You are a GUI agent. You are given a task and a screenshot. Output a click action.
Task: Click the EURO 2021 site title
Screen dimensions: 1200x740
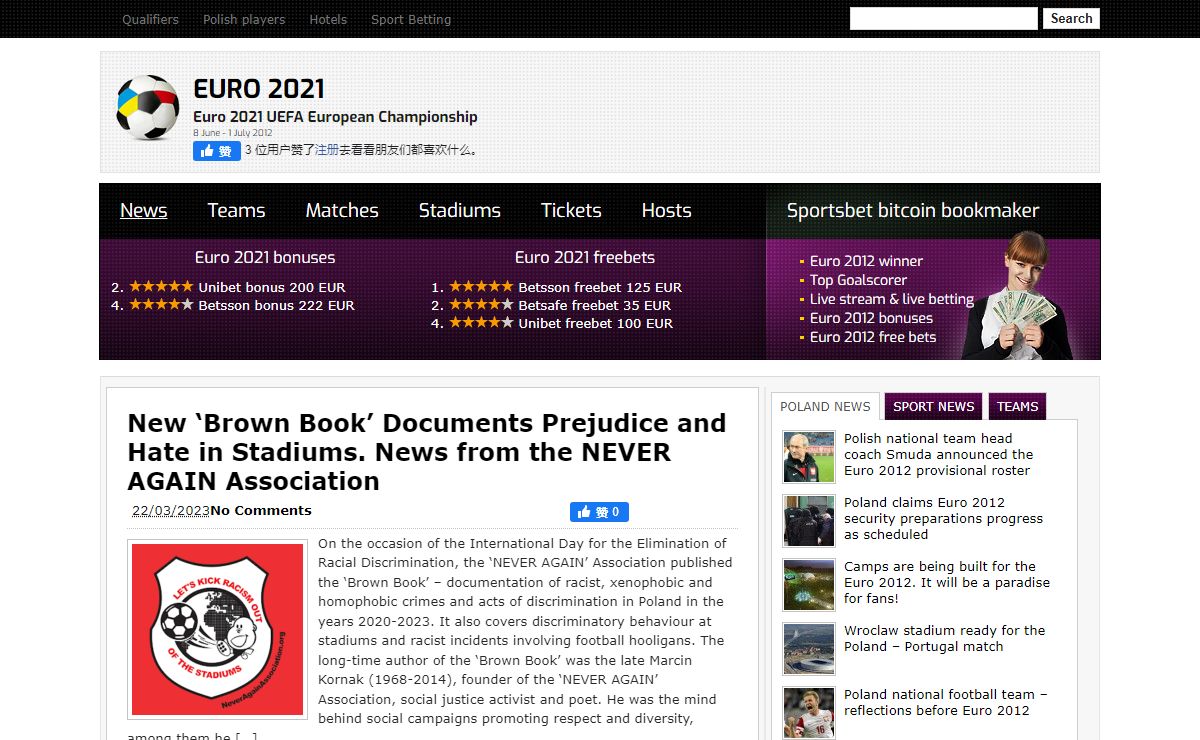259,89
